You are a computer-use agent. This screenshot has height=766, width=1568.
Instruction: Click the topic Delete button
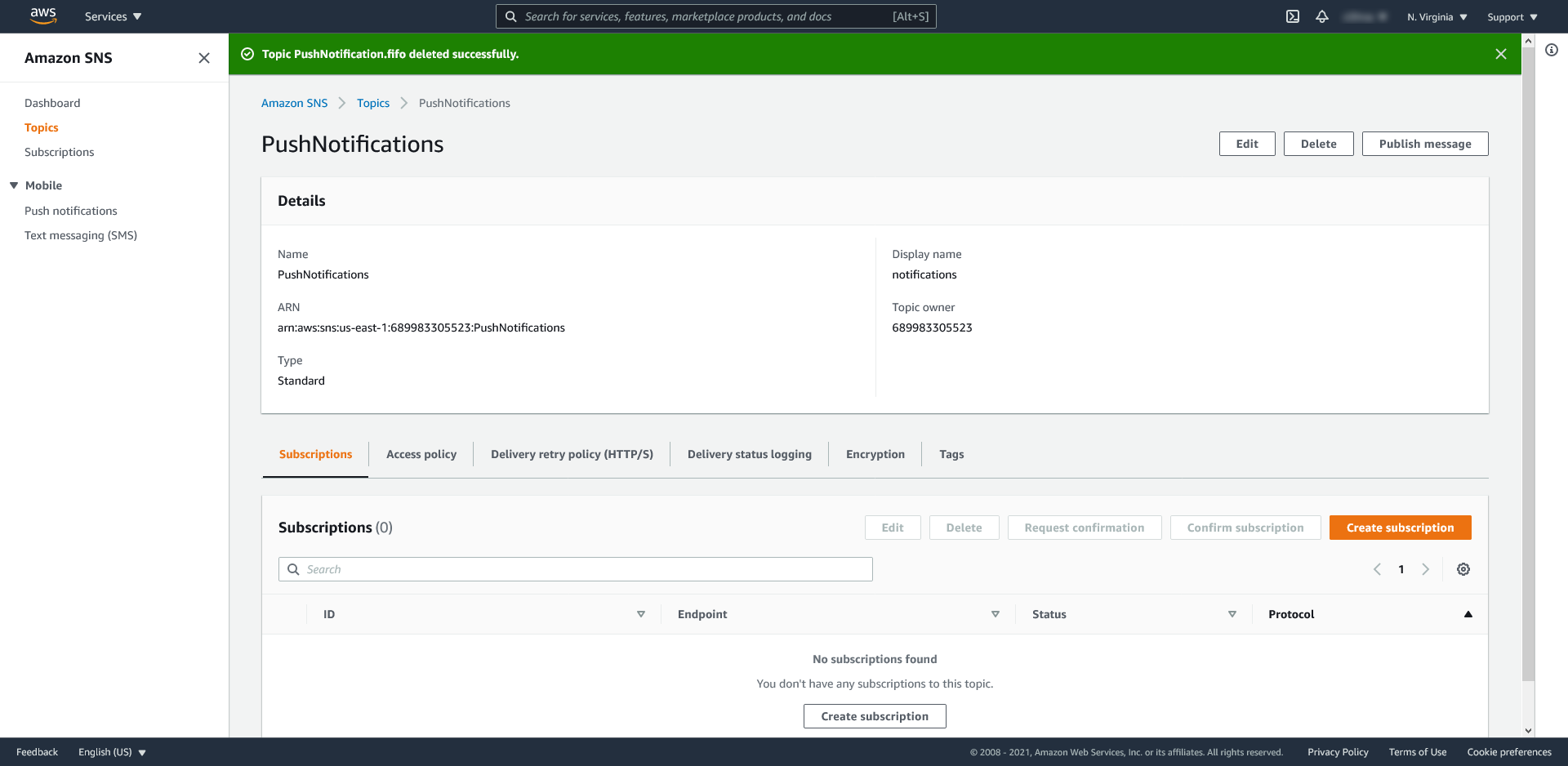click(1319, 144)
